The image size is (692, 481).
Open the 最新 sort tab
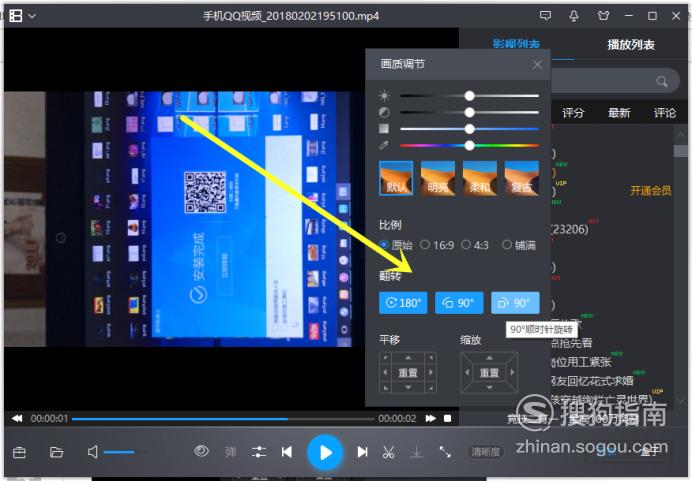[619, 113]
